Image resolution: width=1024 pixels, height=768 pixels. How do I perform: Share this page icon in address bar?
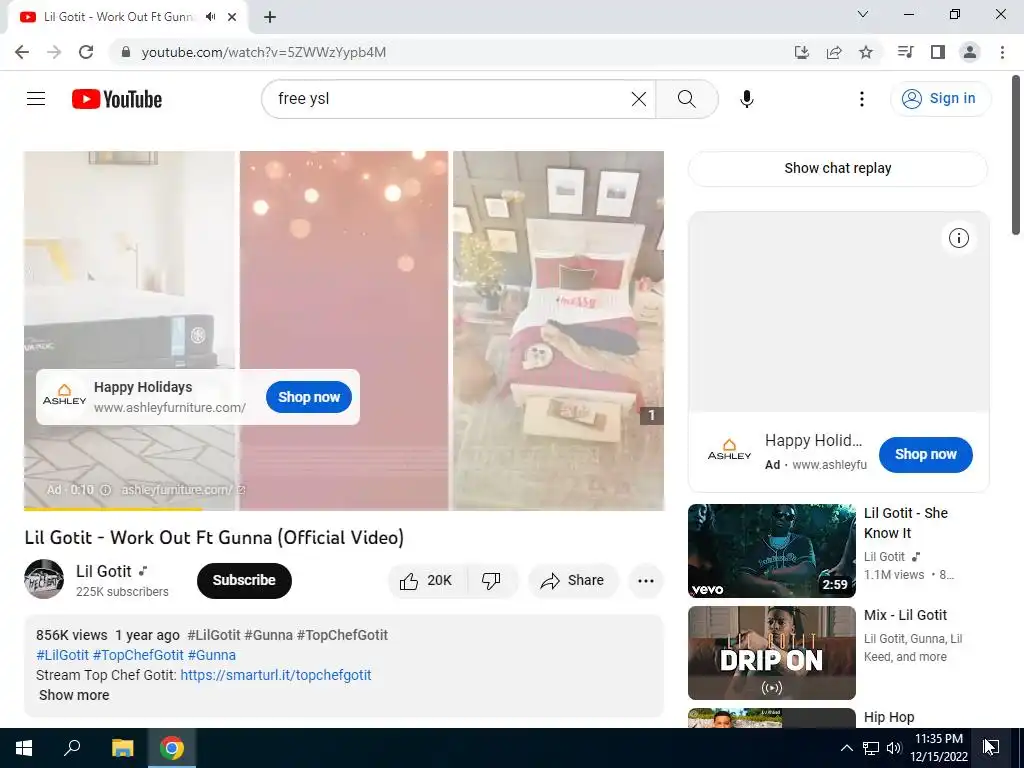coord(834,52)
